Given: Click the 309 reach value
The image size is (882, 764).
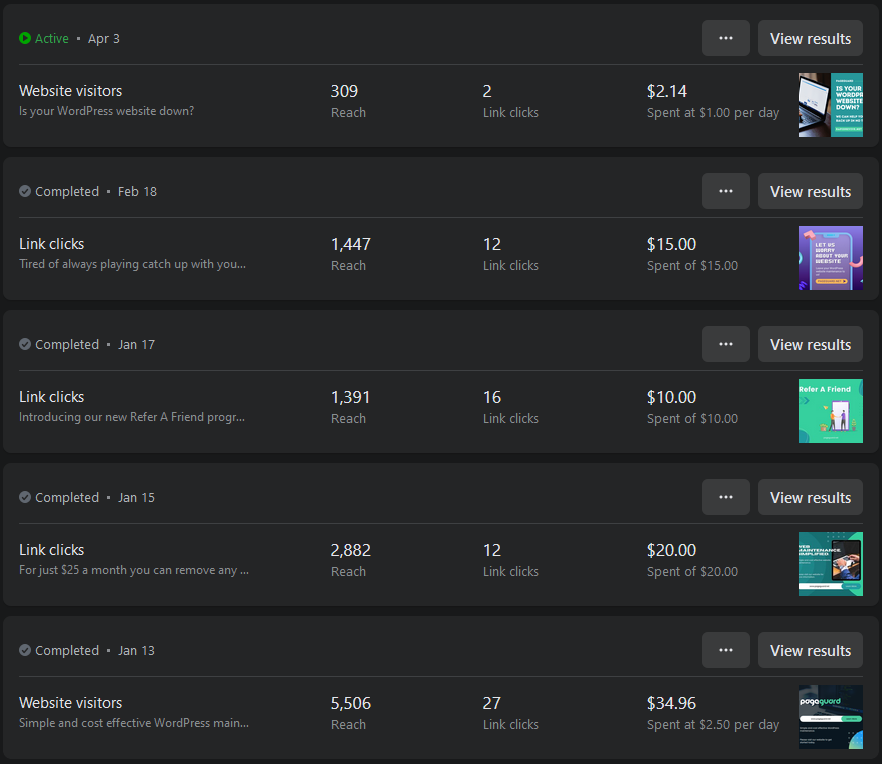Looking at the screenshot, I should pyautogui.click(x=344, y=91).
